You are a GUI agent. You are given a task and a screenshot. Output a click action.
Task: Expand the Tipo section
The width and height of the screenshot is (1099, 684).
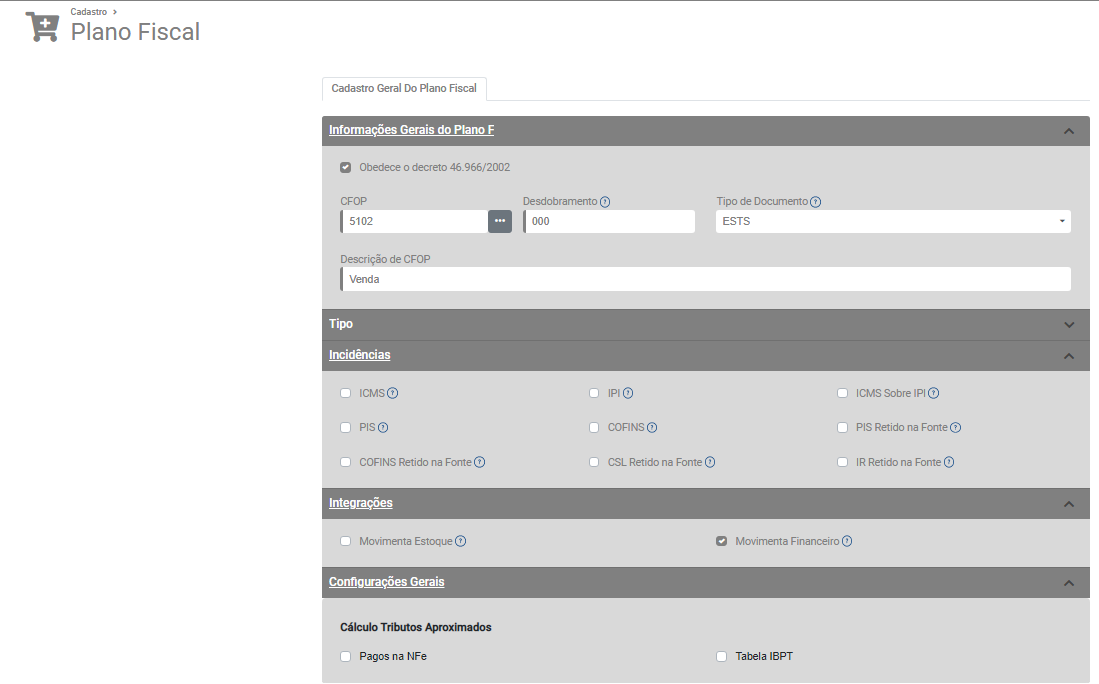[1069, 325]
